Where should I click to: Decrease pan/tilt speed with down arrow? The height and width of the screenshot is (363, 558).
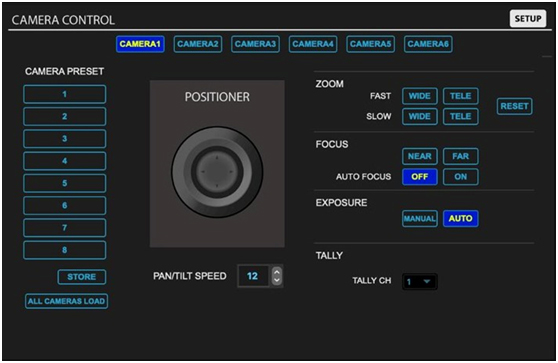tap(277, 280)
